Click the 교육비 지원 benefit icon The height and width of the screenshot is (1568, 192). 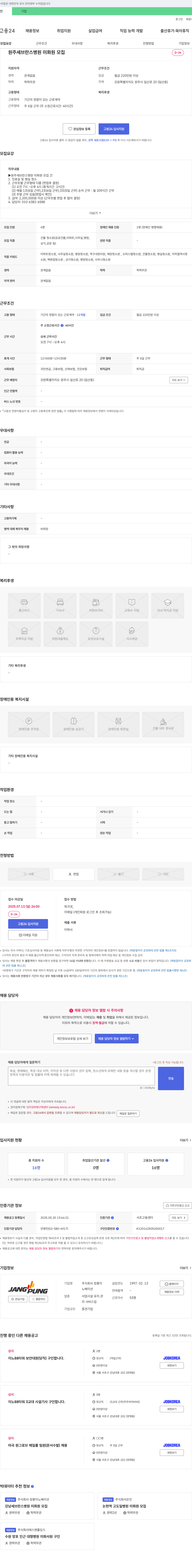[x=132, y=606]
